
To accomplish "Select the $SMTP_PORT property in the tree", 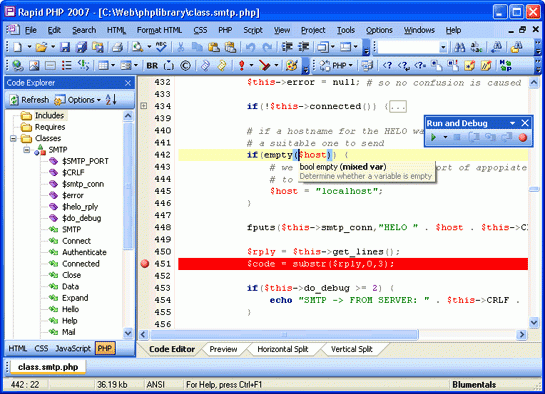I will (85, 161).
